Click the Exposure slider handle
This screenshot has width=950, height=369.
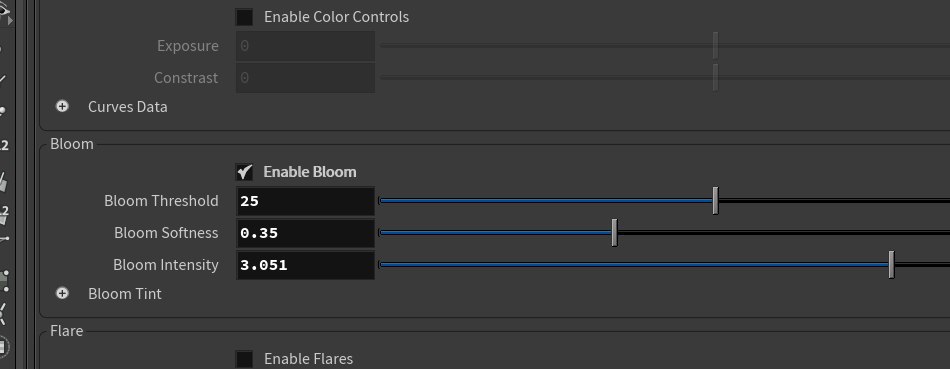(x=715, y=45)
